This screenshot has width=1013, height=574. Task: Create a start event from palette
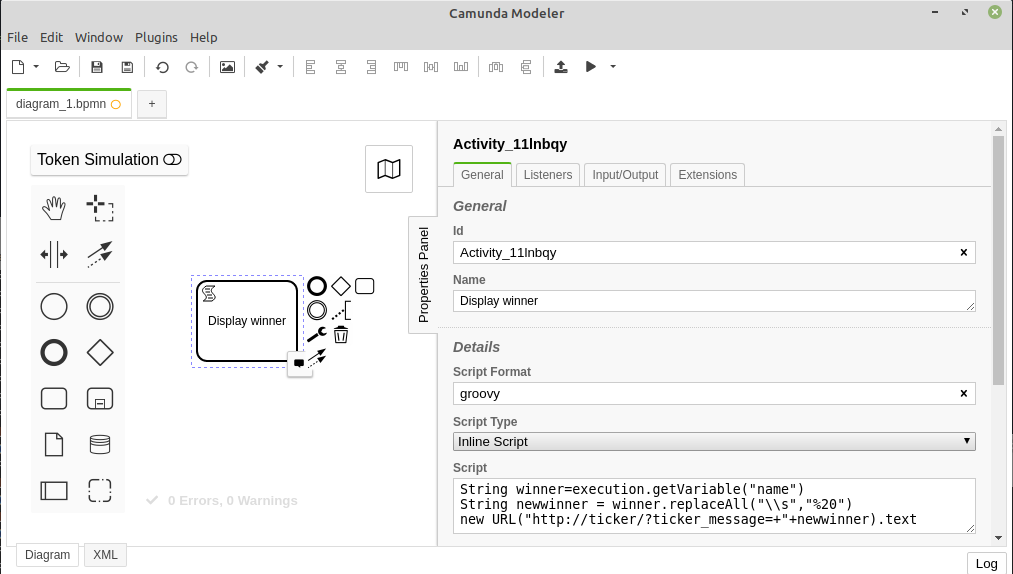coord(54,306)
